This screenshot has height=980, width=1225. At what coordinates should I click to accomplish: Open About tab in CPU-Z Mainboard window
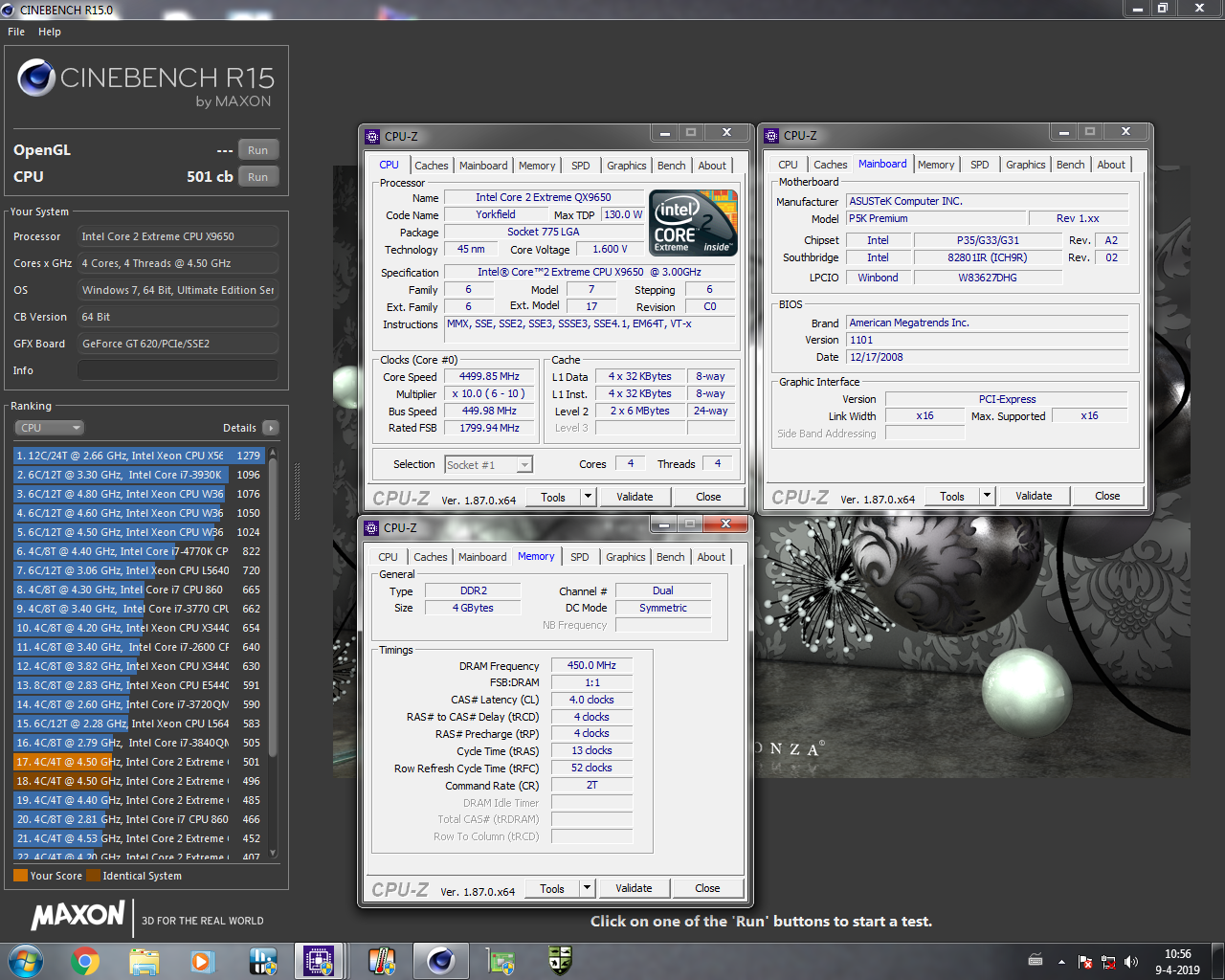(1111, 165)
